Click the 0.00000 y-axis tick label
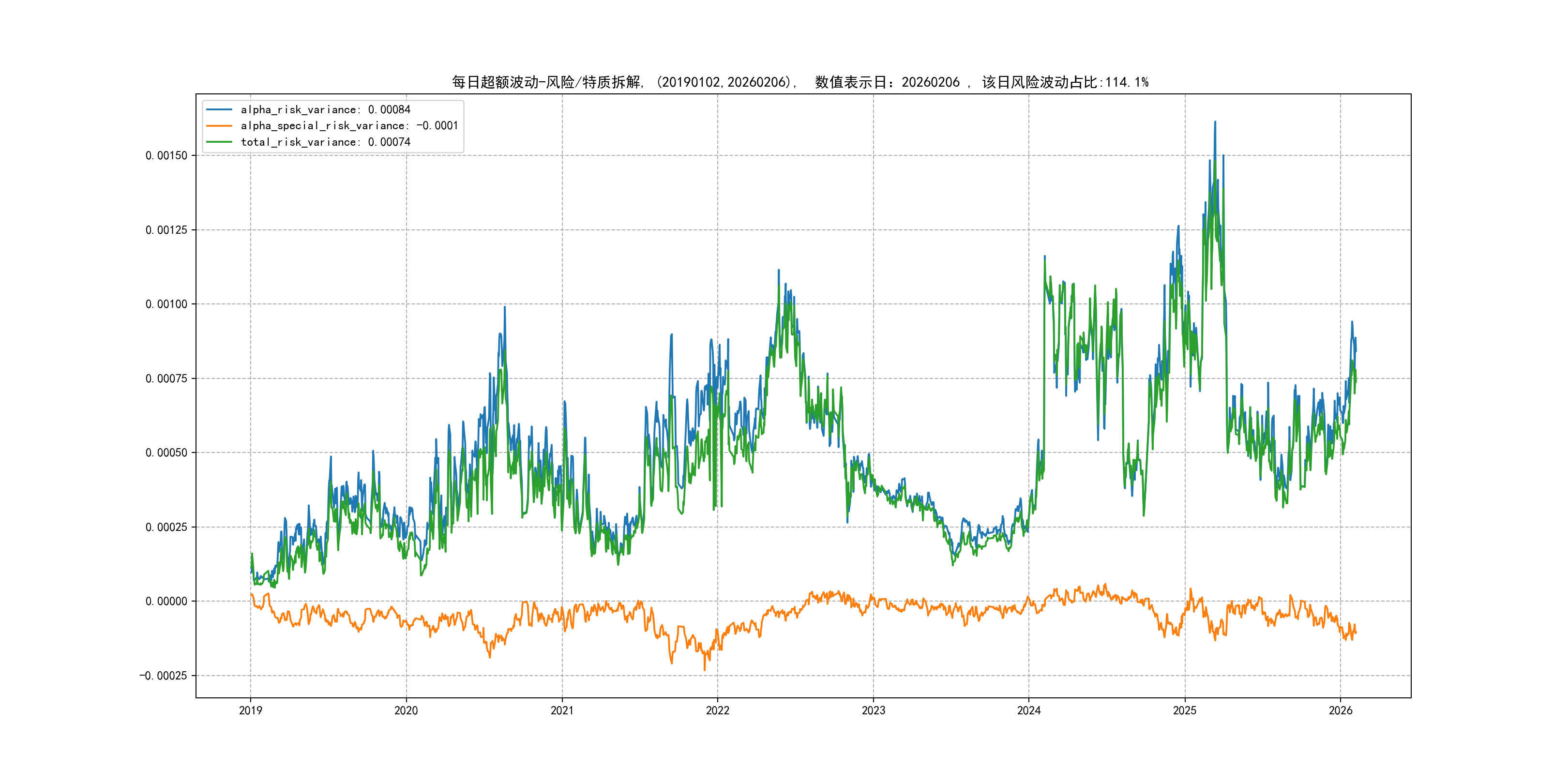This screenshot has width=1568, height=784. pos(166,602)
